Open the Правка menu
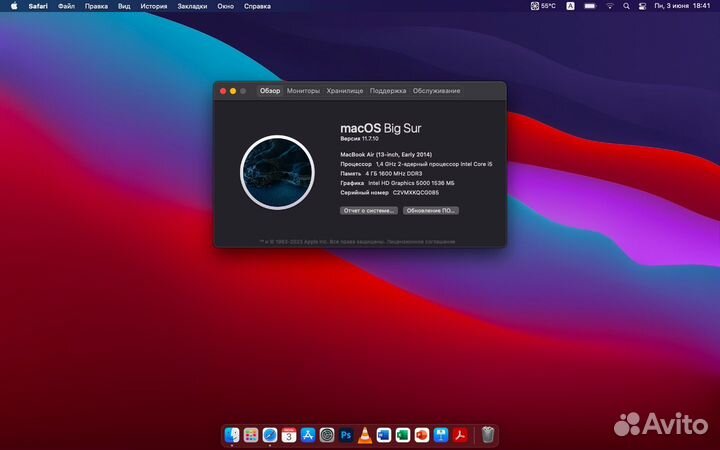Image resolution: width=720 pixels, height=450 pixels. pyautogui.click(x=96, y=6)
